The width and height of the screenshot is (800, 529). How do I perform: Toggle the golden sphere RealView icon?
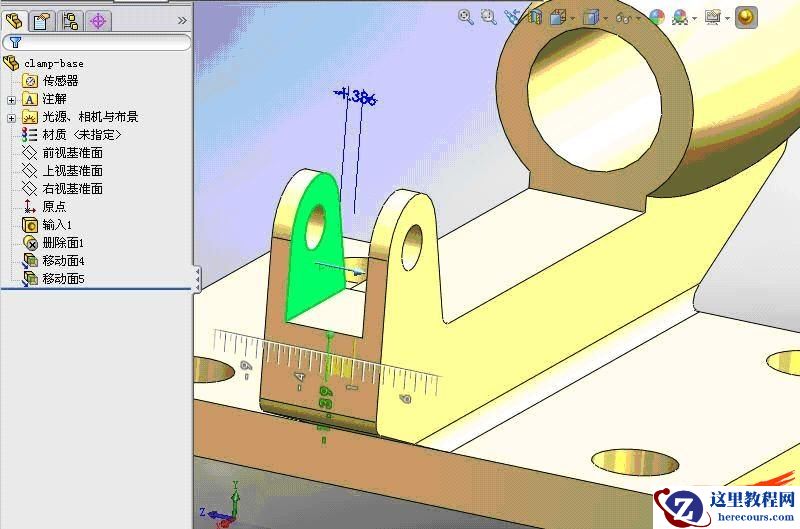(746, 17)
